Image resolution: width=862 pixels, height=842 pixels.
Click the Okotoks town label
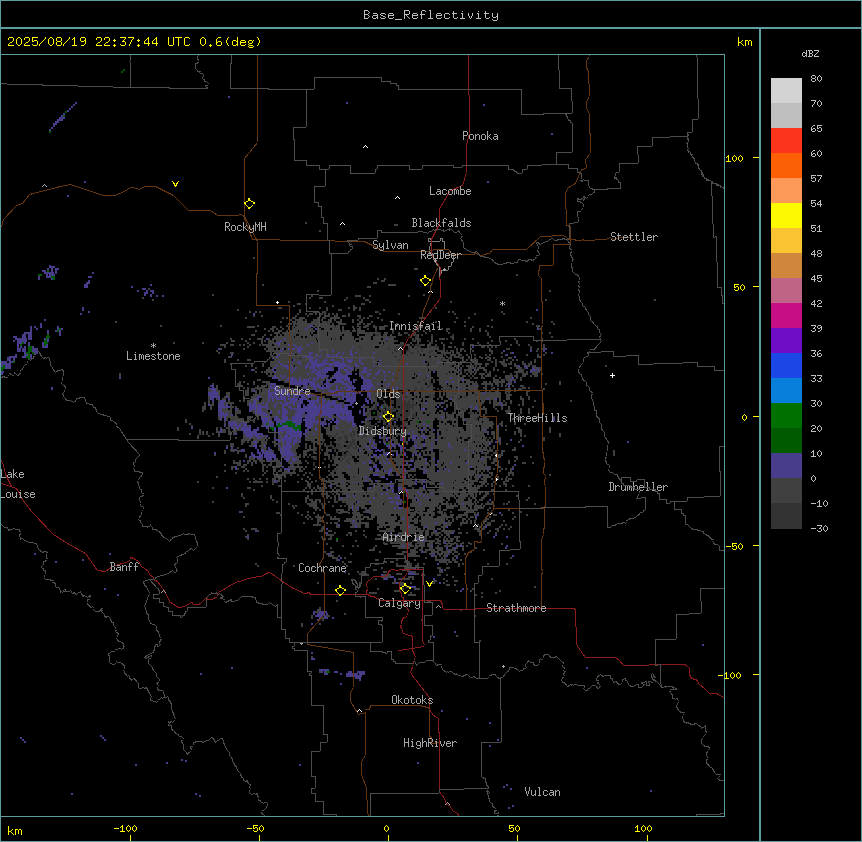point(412,700)
